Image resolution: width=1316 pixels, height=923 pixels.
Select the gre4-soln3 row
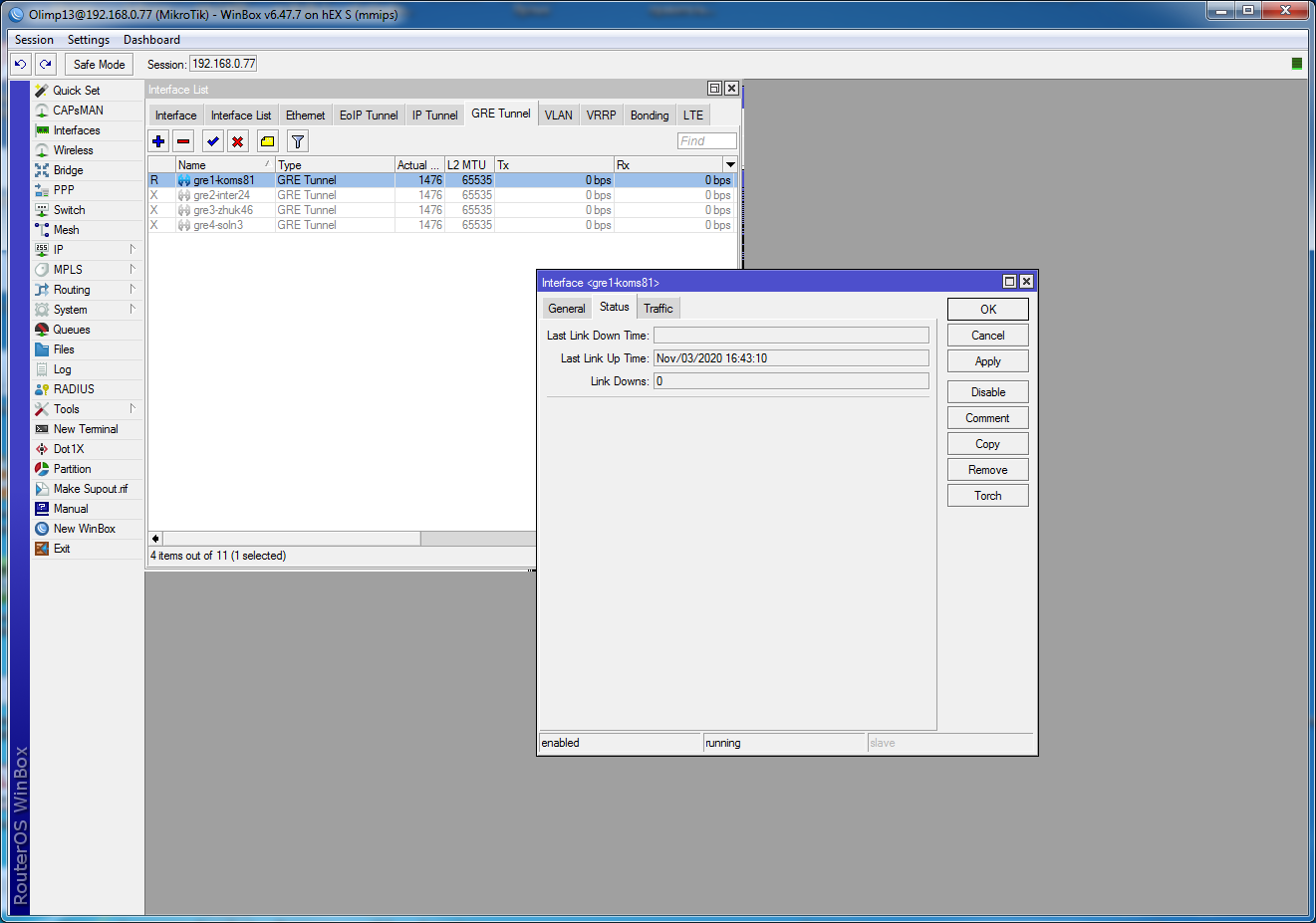(442, 225)
